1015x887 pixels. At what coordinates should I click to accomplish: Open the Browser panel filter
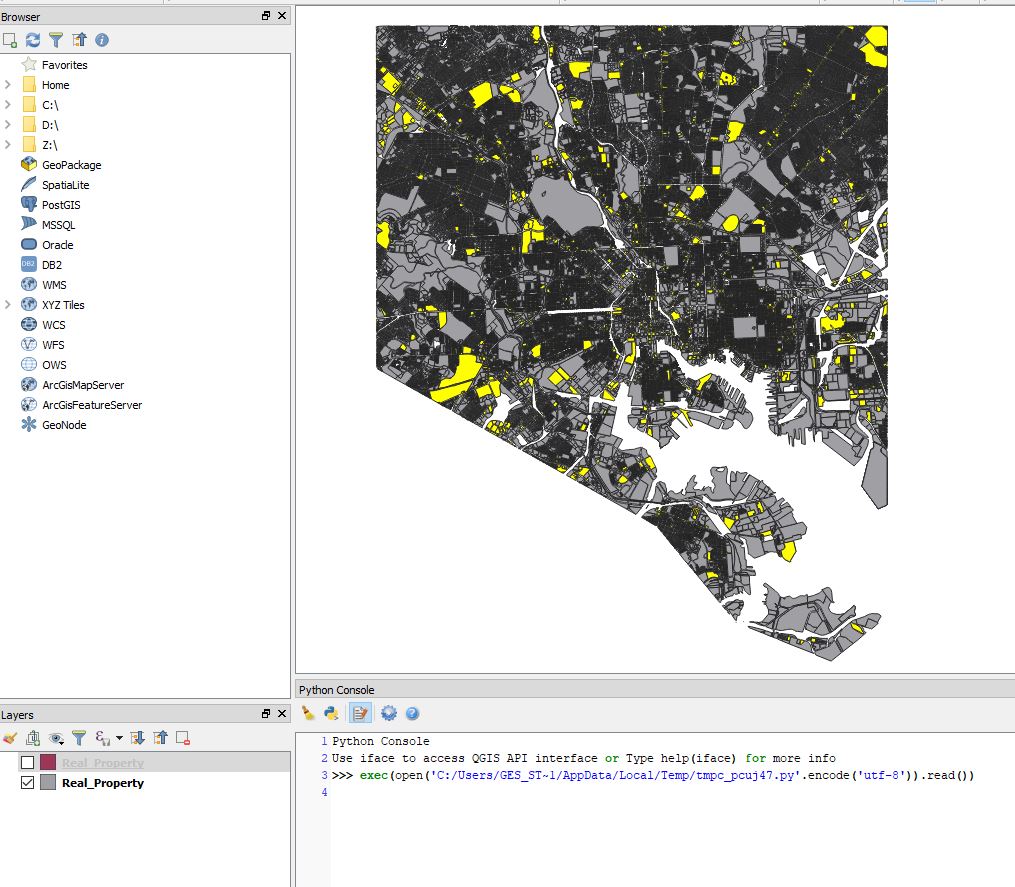(56, 40)
